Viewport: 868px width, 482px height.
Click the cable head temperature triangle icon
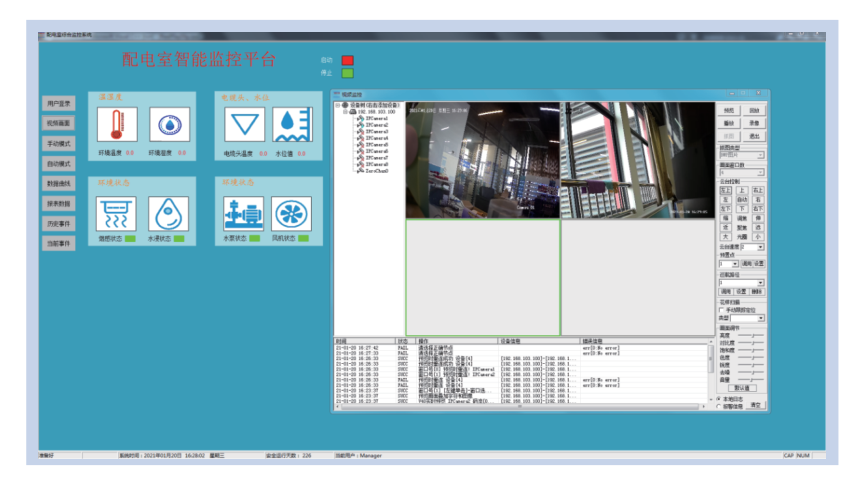click(244, 125)
